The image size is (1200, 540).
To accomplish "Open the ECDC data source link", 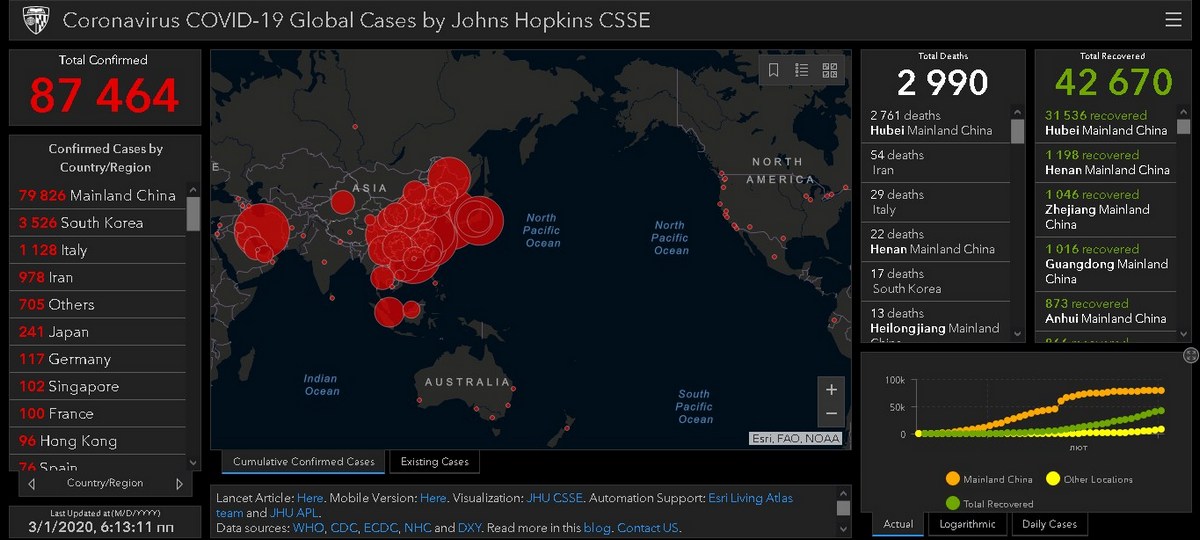I will click(x=380, y=528).
